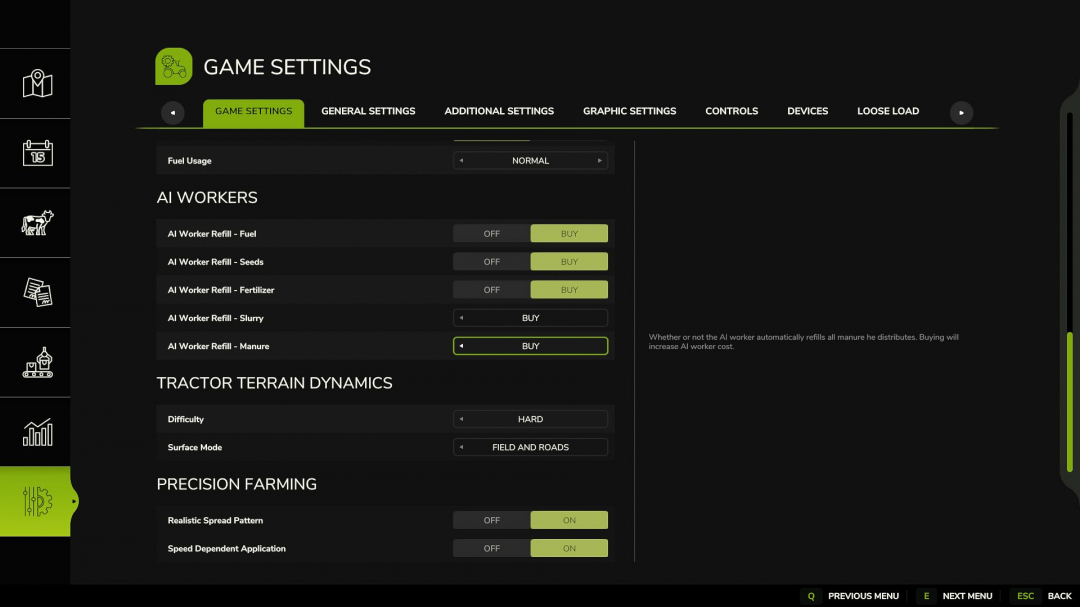Click the Q key hint
The width and height of the screenshot is (1080, 607).
(x=811, y=596)
